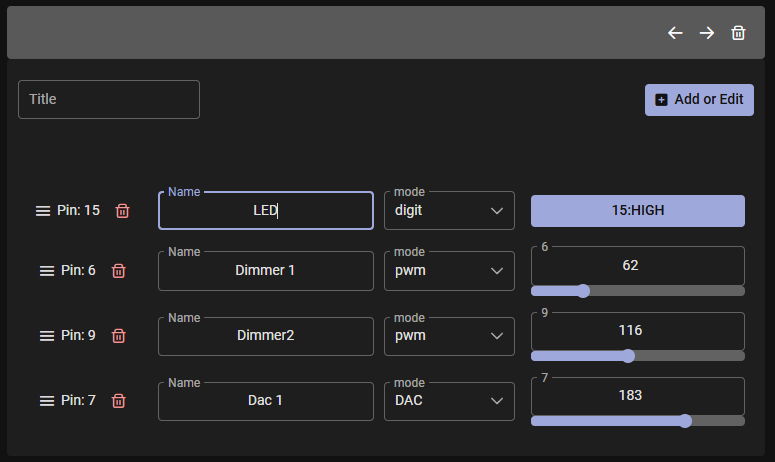Click the drag handle for Pin 7

point(47,401)
